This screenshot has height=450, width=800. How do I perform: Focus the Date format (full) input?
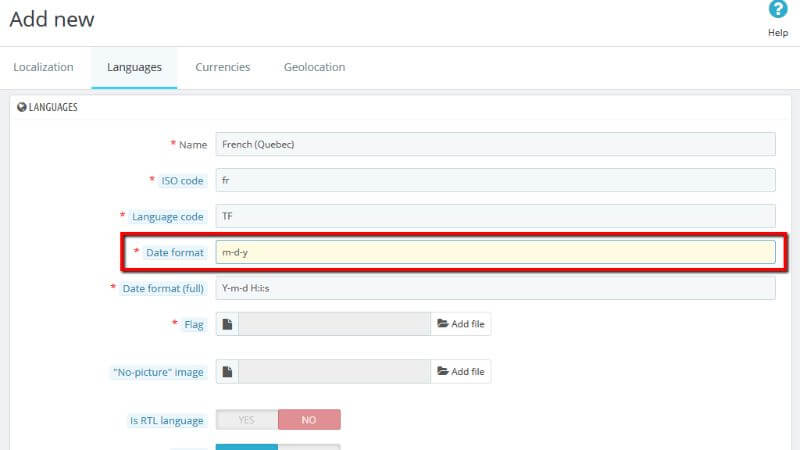(x=495, y=288)
